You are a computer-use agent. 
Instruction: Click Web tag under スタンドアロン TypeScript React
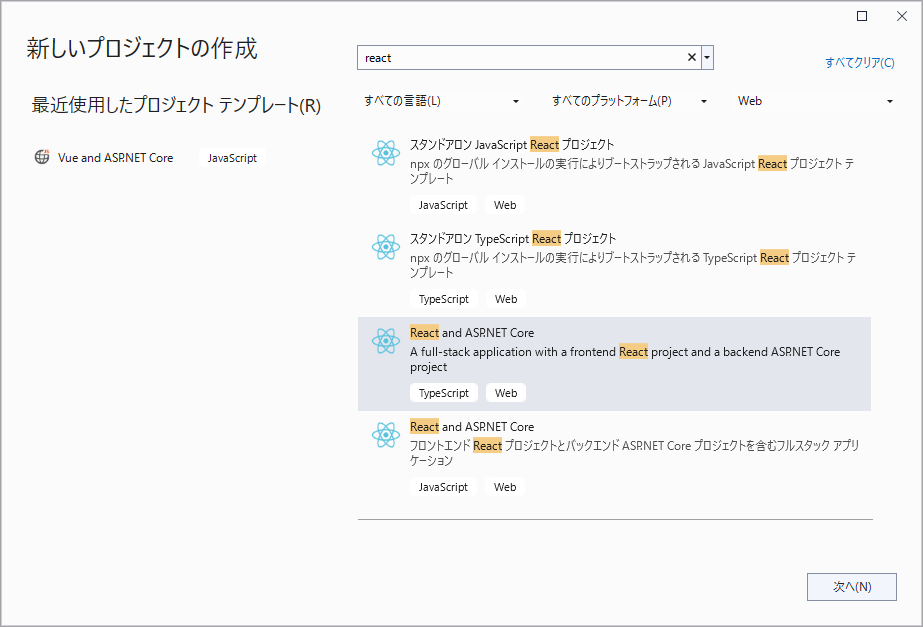506,299
